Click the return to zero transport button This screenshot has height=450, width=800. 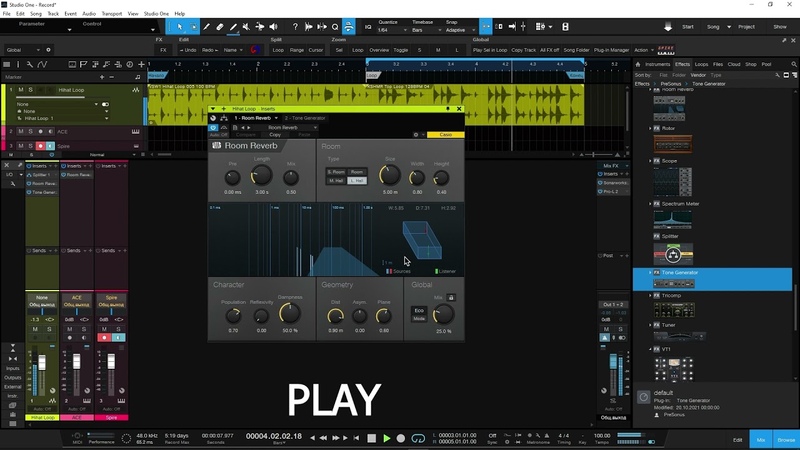(x=356, y=438)
